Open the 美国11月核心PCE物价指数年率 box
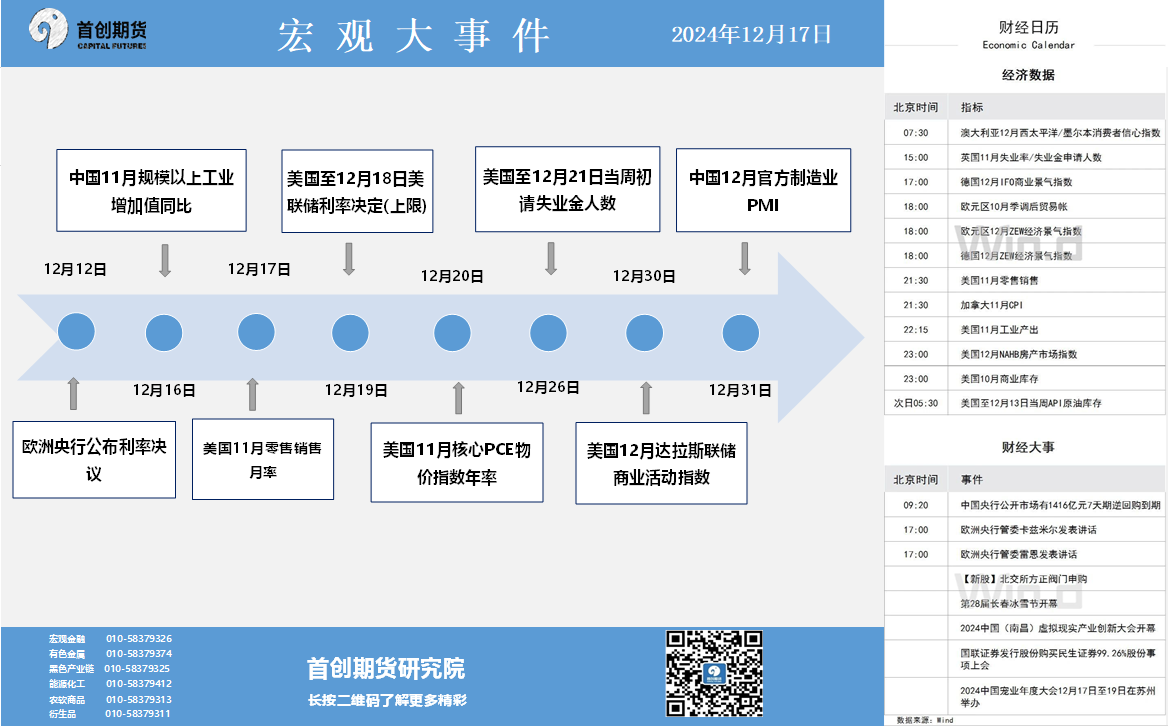Screen dimensions: 1168x727 (x=457, y=463)
